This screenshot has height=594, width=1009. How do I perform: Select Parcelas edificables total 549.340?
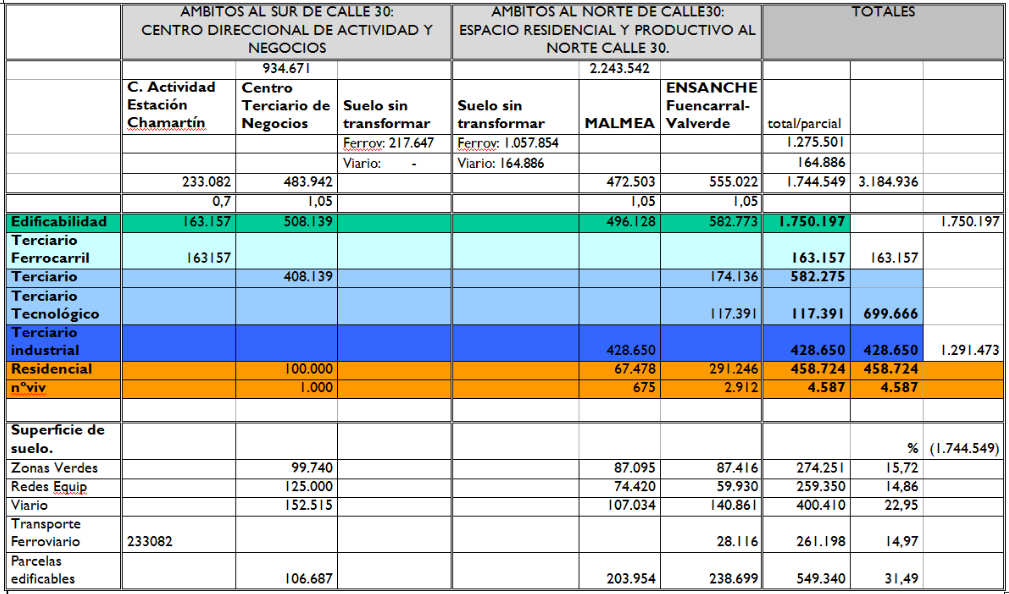[x=820, y=579]
